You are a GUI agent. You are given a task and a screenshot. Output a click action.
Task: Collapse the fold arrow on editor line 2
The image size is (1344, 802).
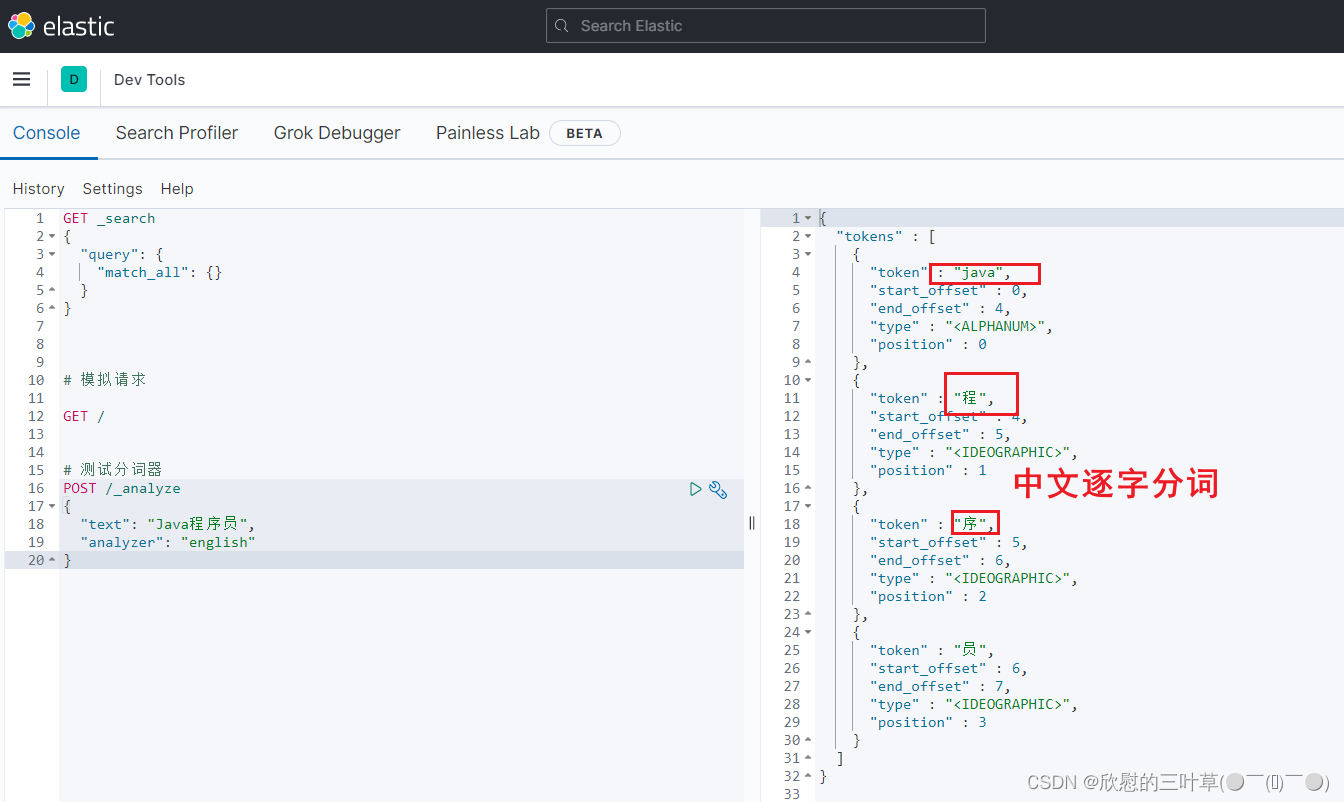[x=52, y=236]
